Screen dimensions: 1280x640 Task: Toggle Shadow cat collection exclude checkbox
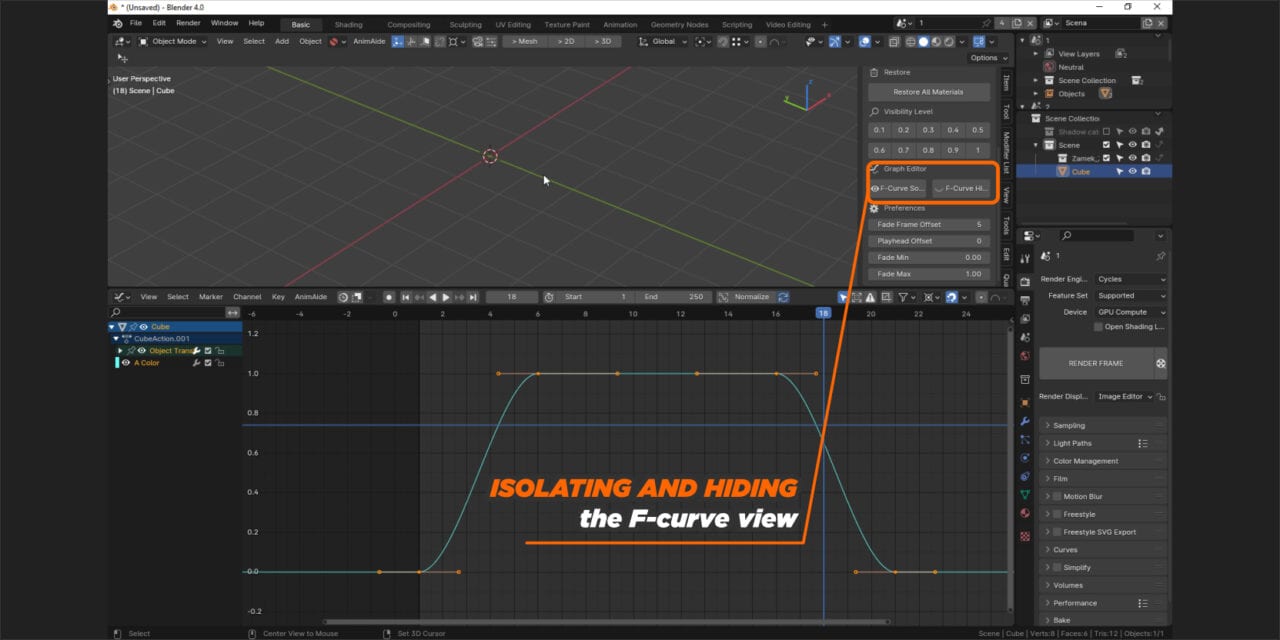(1106, 132)
